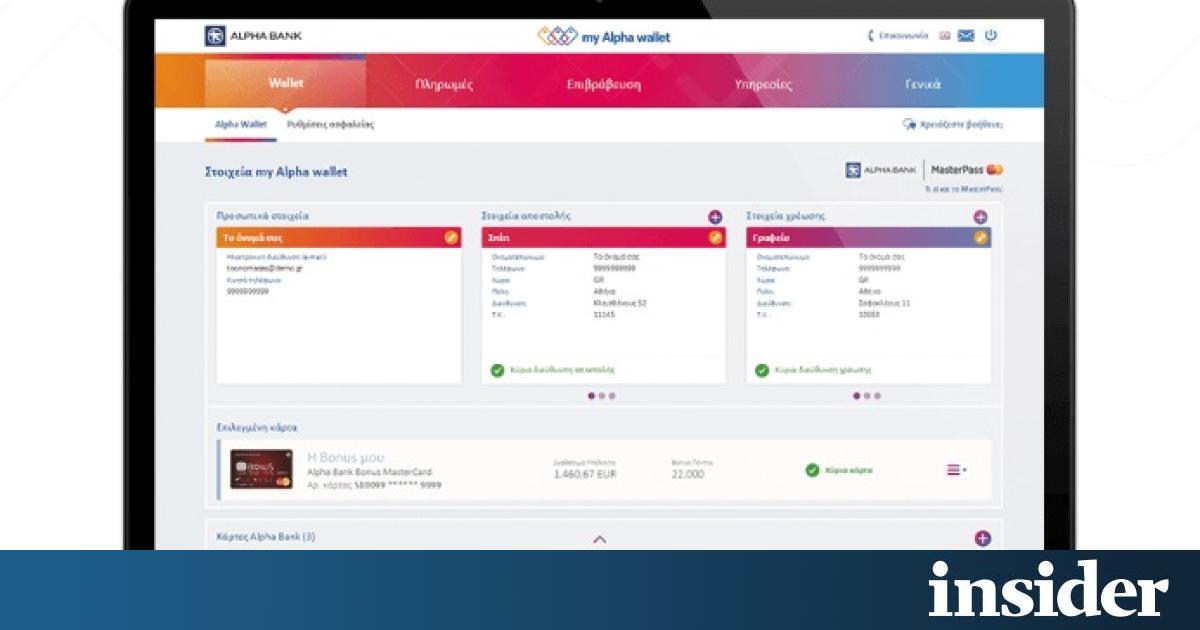Edit the Γραφείο billing address

[x=980, y=238]
